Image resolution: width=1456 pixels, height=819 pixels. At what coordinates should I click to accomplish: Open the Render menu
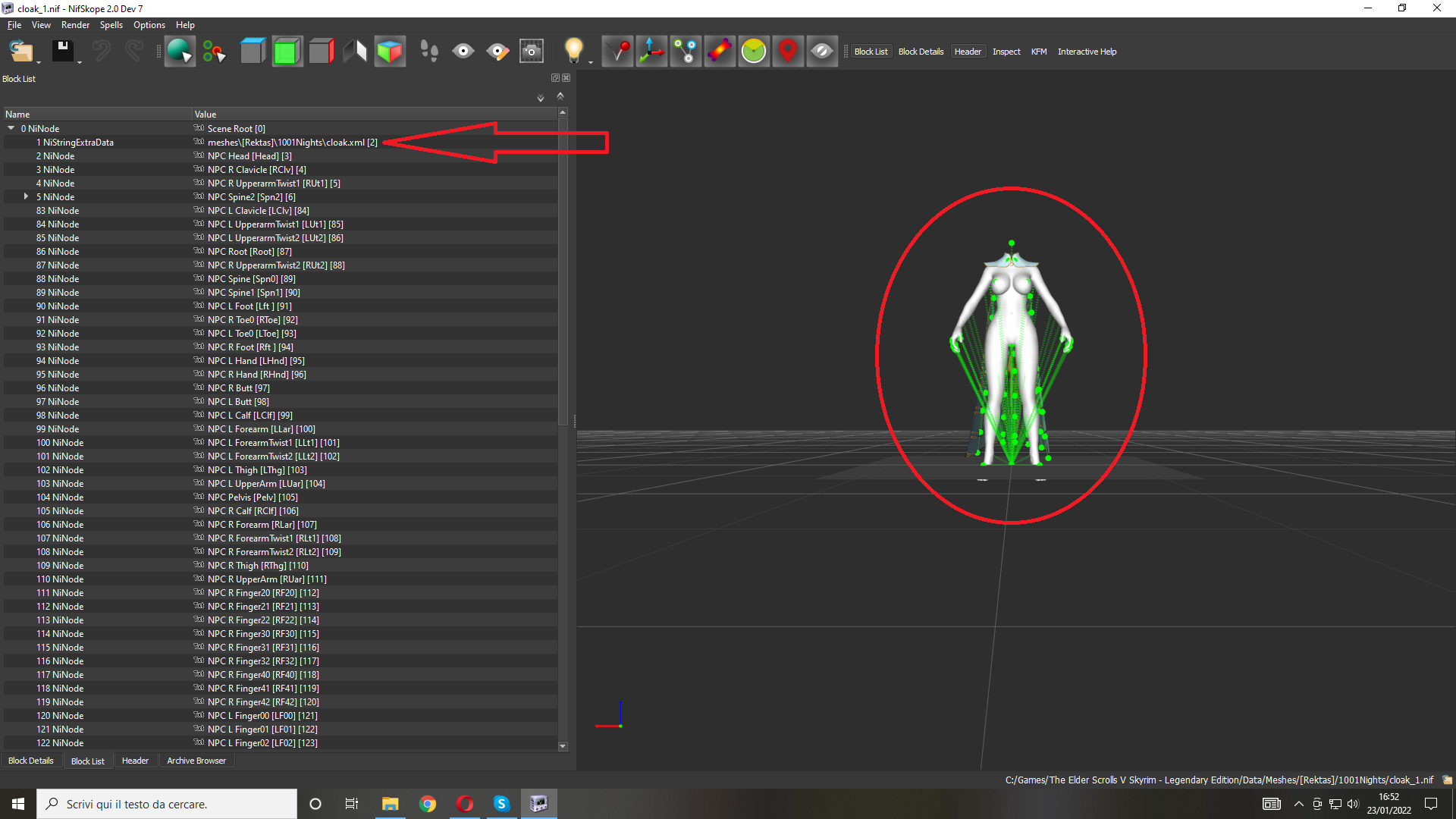click(75, 25)
